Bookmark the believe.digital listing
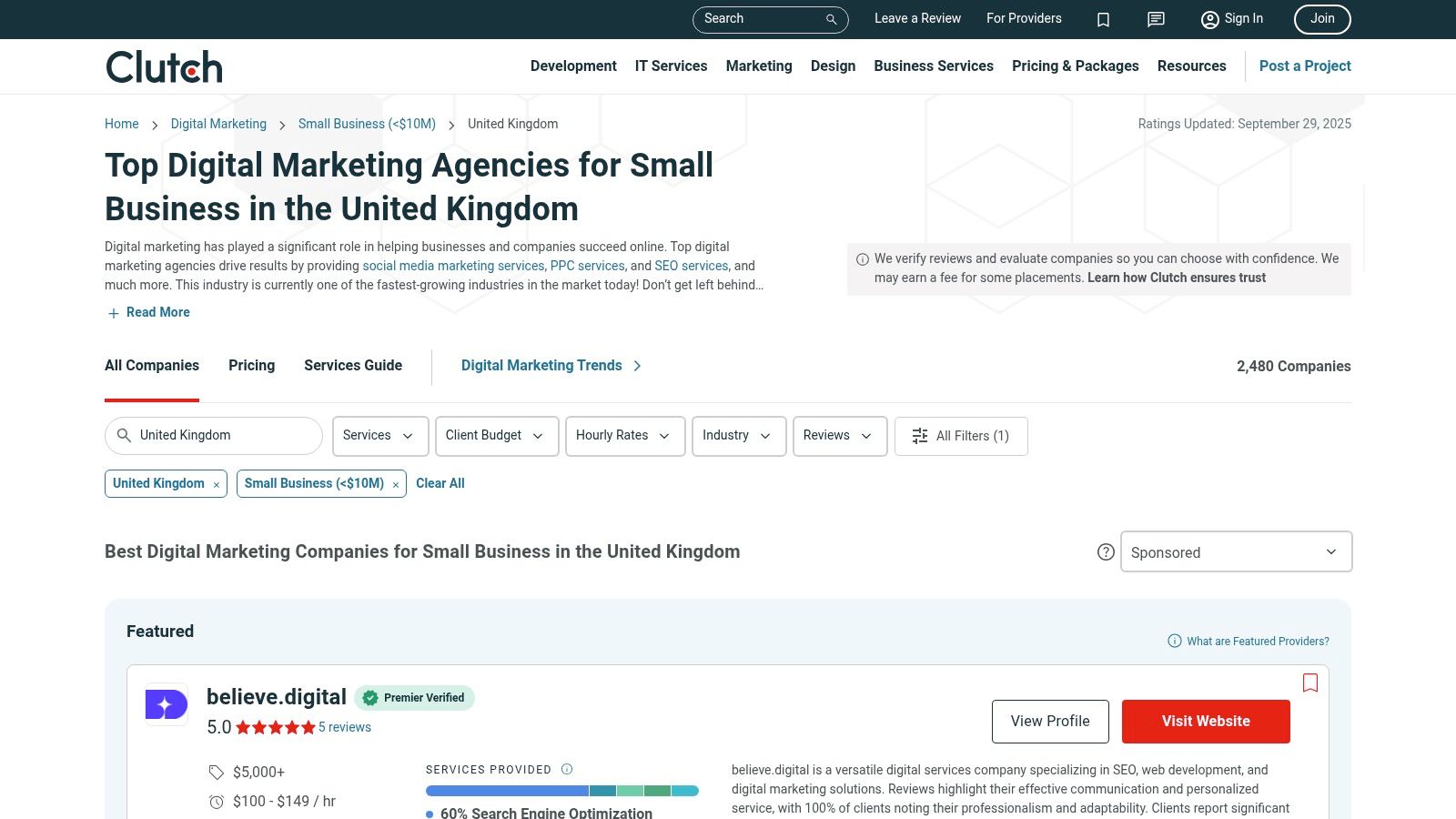Viewport: 1456px width, 819px height. 1310,682
